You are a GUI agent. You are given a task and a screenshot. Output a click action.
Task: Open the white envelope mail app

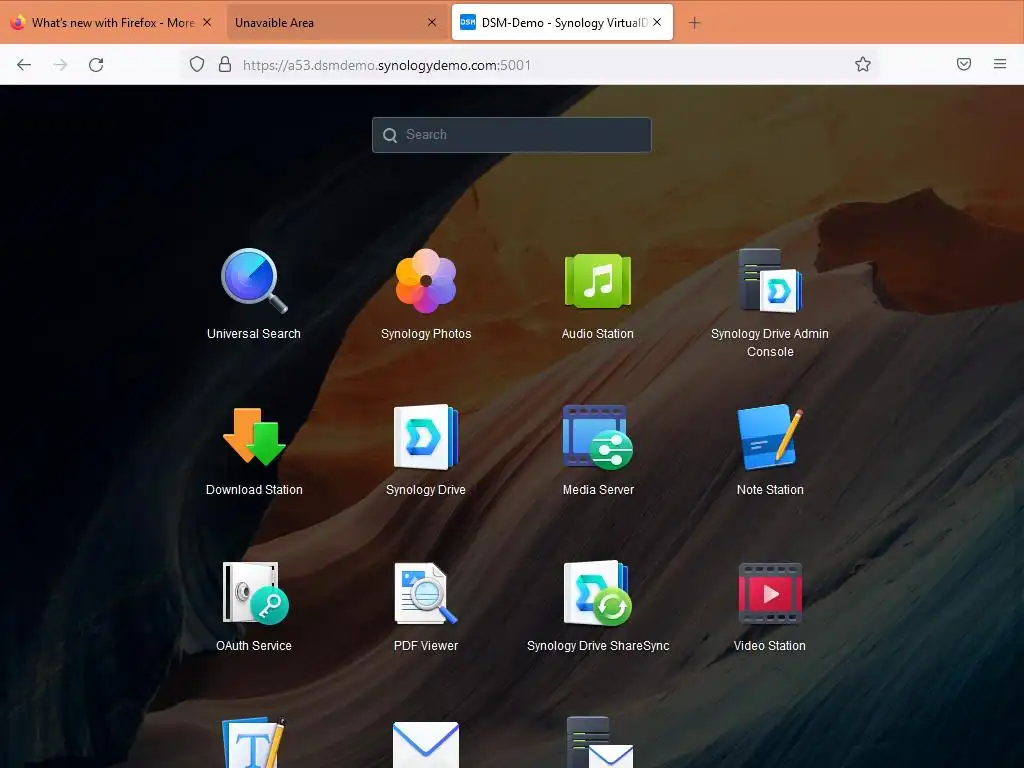point(426,744)
